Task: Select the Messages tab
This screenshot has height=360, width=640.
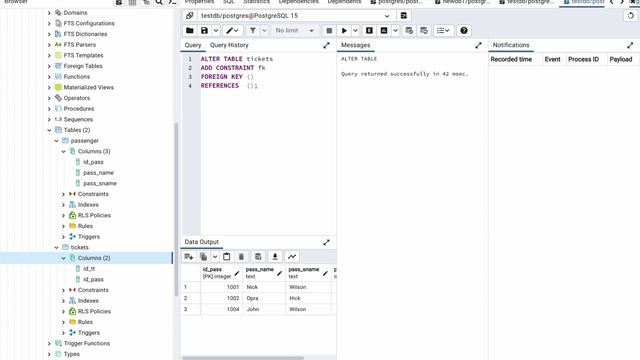Action: point(356,45)
